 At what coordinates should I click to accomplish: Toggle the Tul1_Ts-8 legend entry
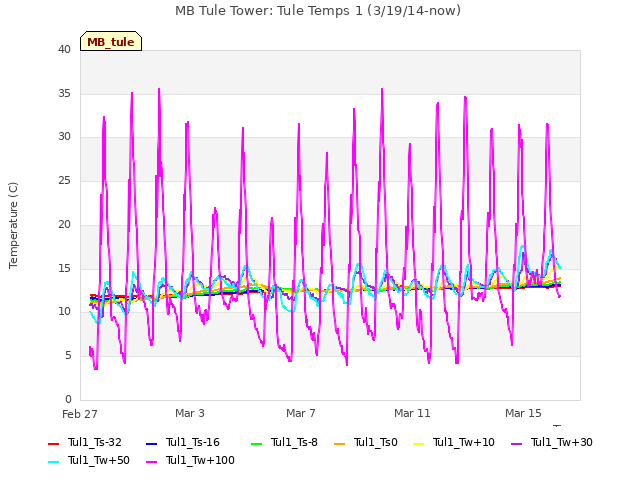[x=284, y=442]
